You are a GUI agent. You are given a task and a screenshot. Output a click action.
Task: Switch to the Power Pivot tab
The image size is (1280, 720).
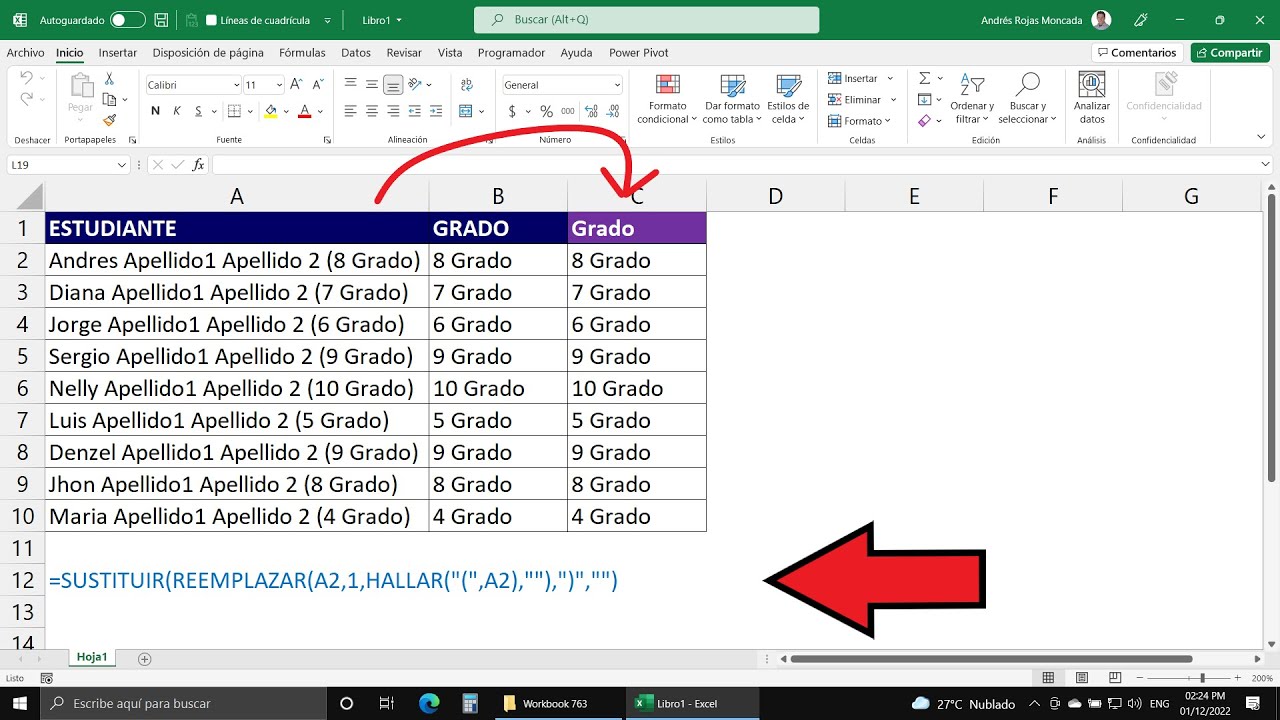639,53
